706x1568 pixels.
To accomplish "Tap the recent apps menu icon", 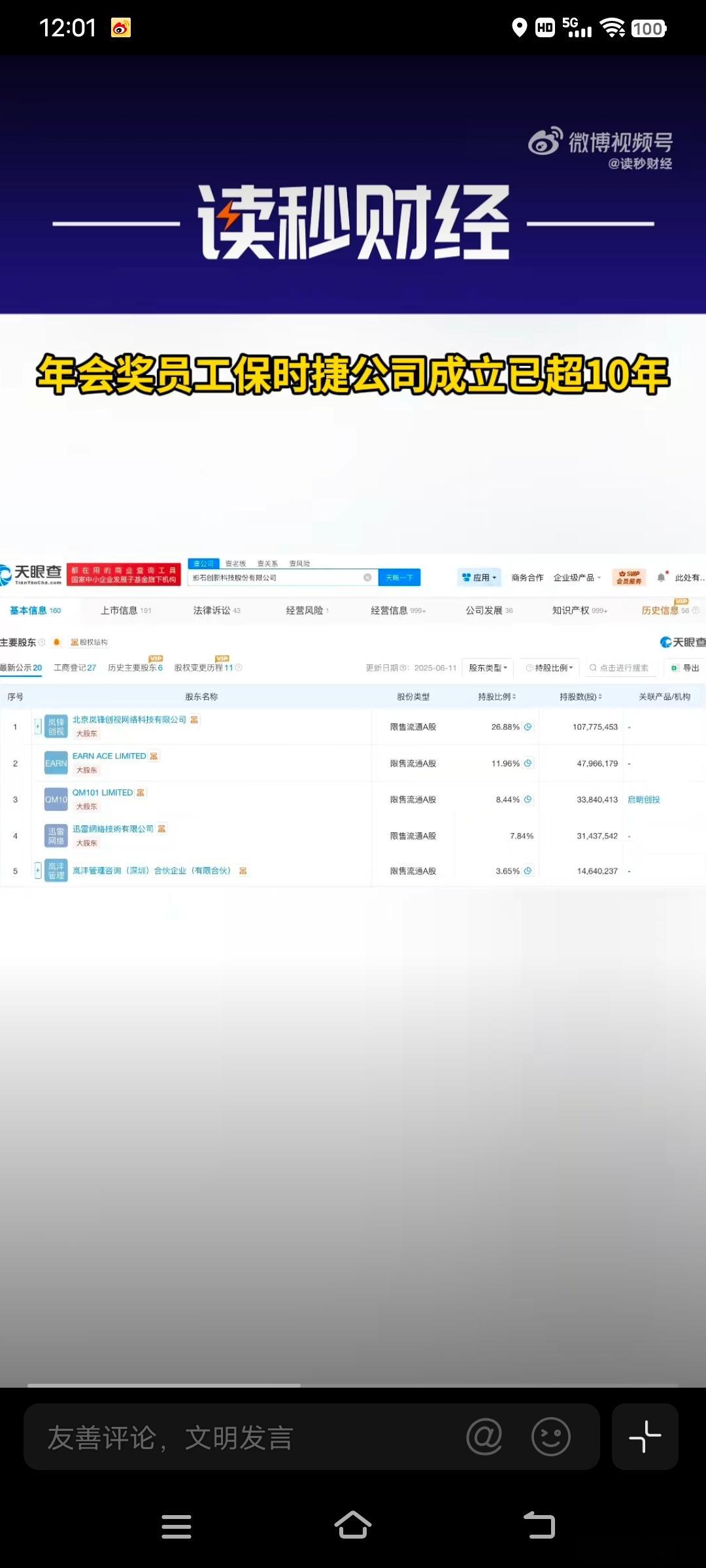I will (x=176, y=1526).
